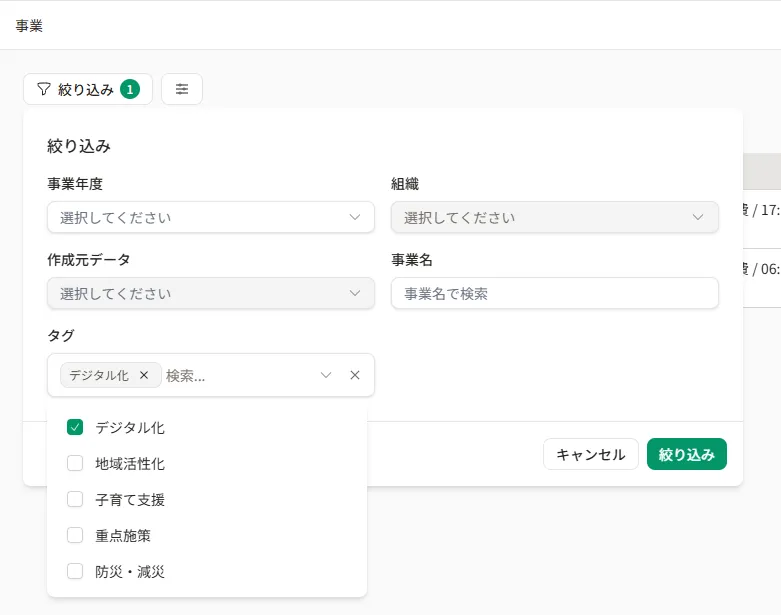
Task: Click the タグ field label
Action: [x=61, y=335]
